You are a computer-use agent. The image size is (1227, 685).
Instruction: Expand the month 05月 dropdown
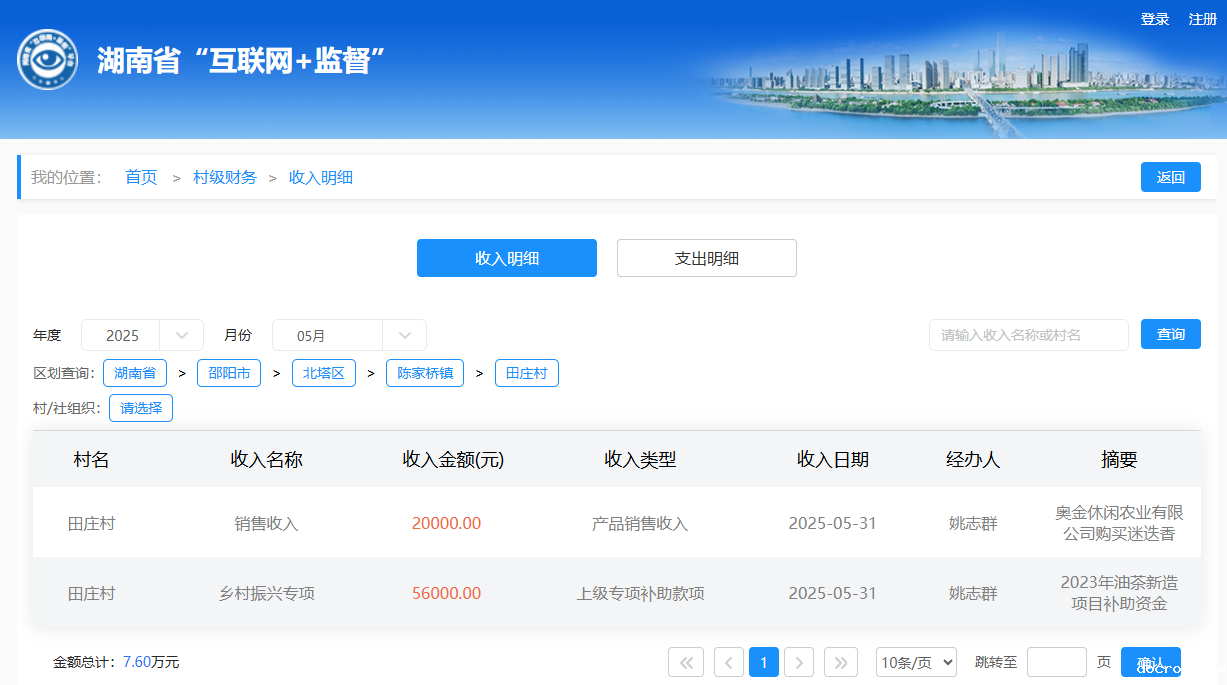(349, 335)
